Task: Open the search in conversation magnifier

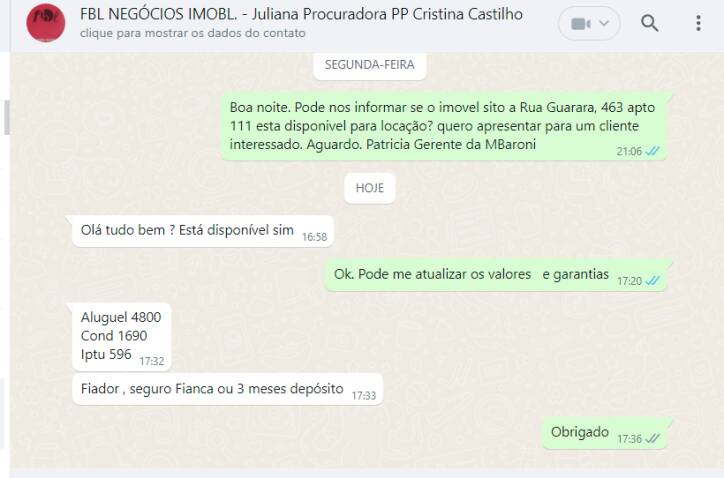Action: [649, 23]
